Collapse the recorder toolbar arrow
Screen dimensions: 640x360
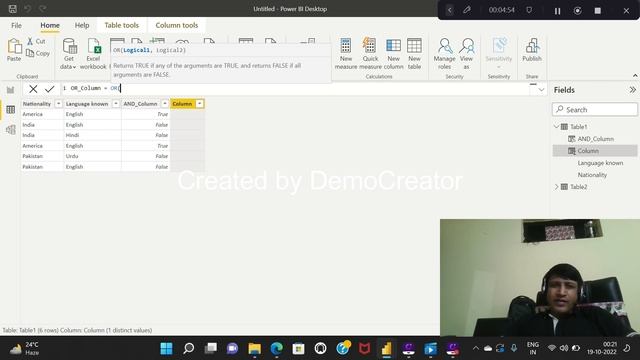(x=449, y=10)
